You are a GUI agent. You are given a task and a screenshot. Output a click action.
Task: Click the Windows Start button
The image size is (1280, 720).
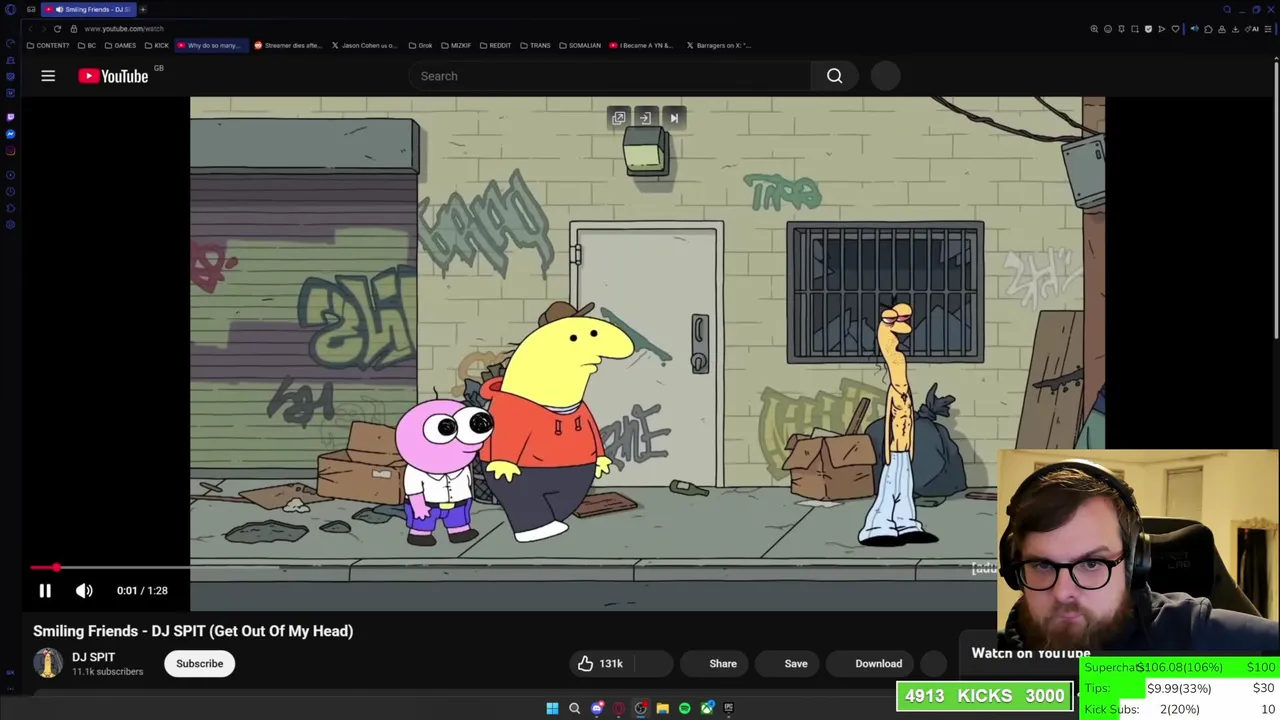pyautogui.click(x=552, y=708)
